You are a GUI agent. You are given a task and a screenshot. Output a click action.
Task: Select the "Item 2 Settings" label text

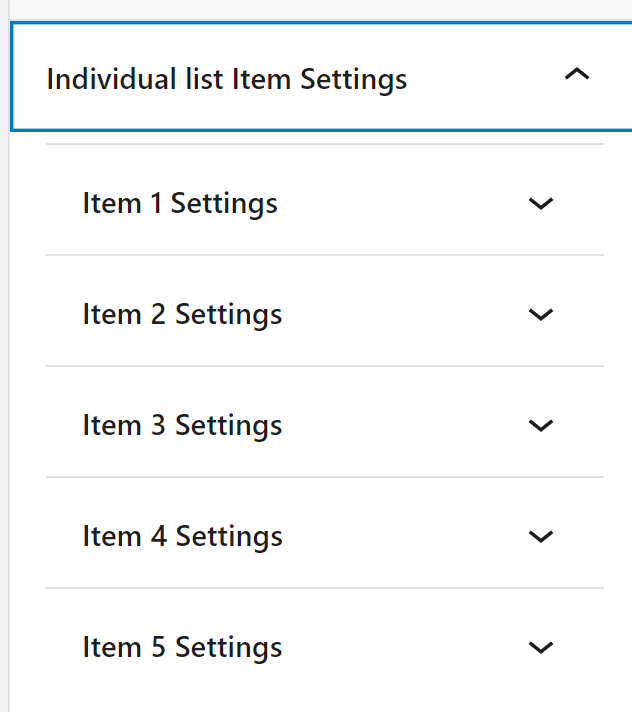(182, 315)
